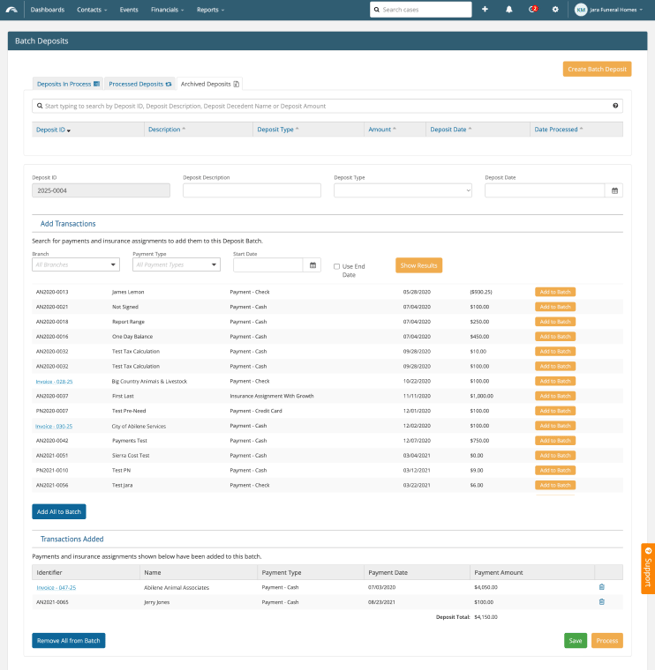Click Remove All from Batch

pyautogui.click(x=68, y=641)
